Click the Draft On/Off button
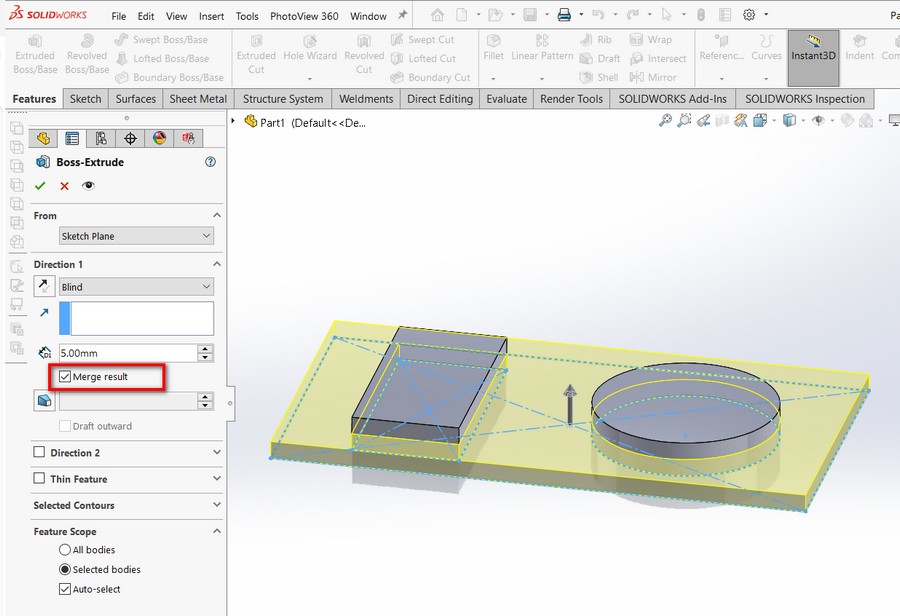 point(44,401)
